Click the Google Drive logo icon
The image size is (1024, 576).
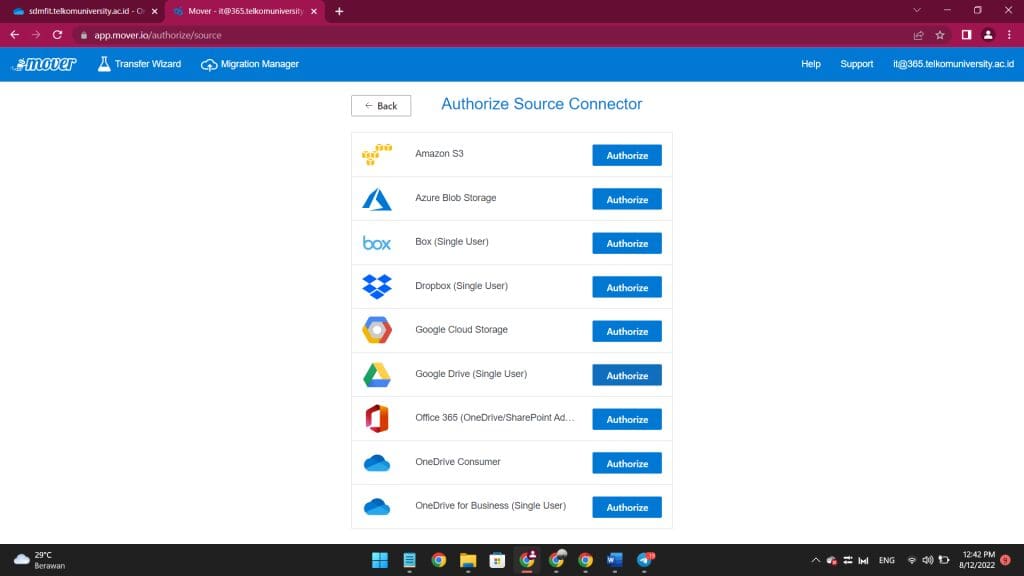(x=377, y=375)
